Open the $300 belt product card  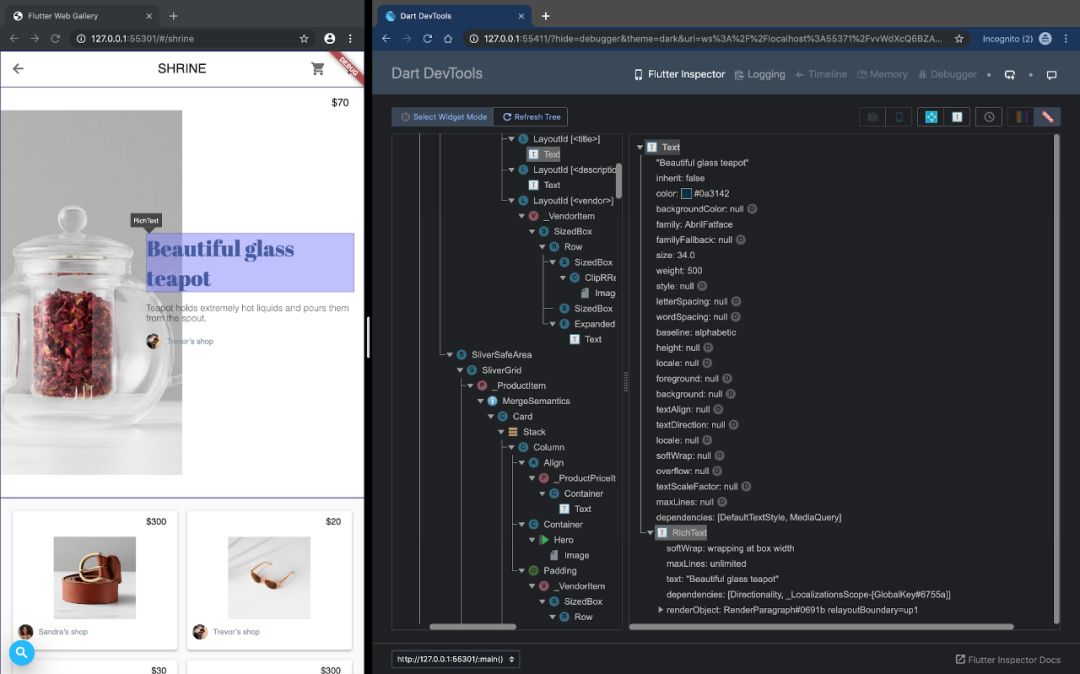(x=95, y=580)
